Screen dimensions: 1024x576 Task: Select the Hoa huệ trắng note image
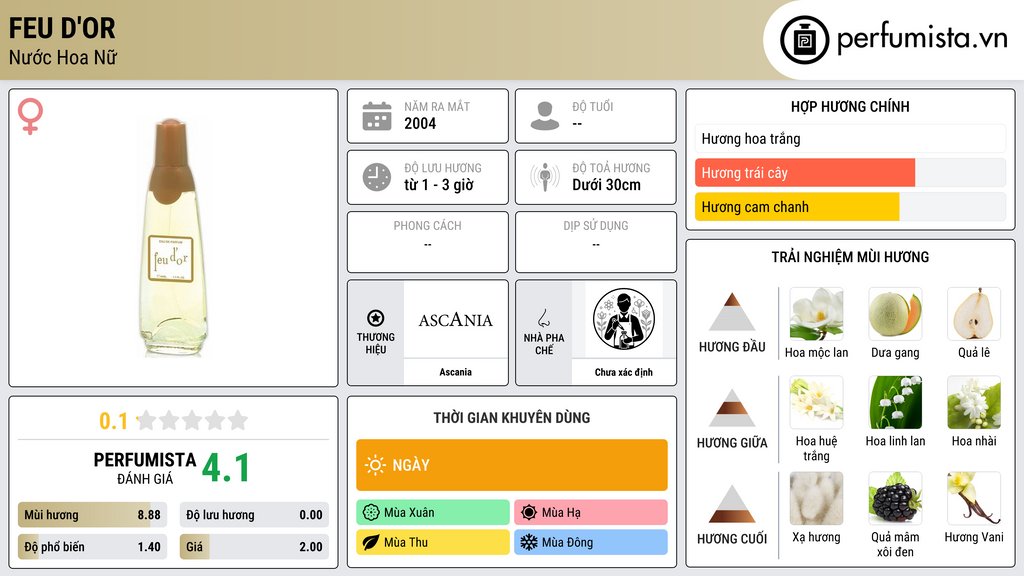pyautogui.click(x=816, y=402)
